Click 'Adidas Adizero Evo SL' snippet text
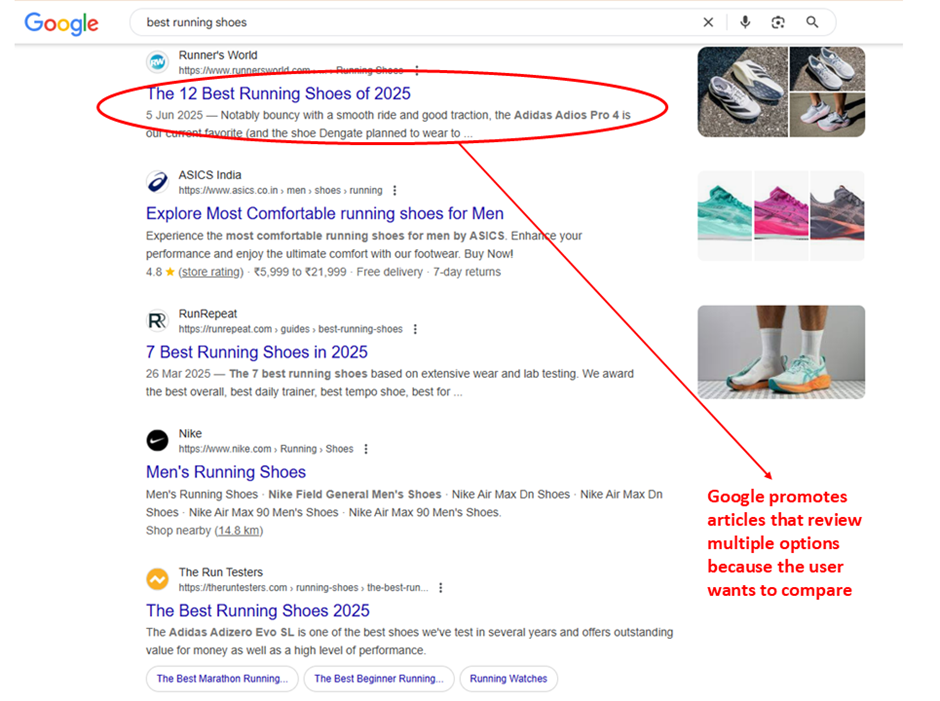This screenshot has height=701, width=940. point(231,633)
